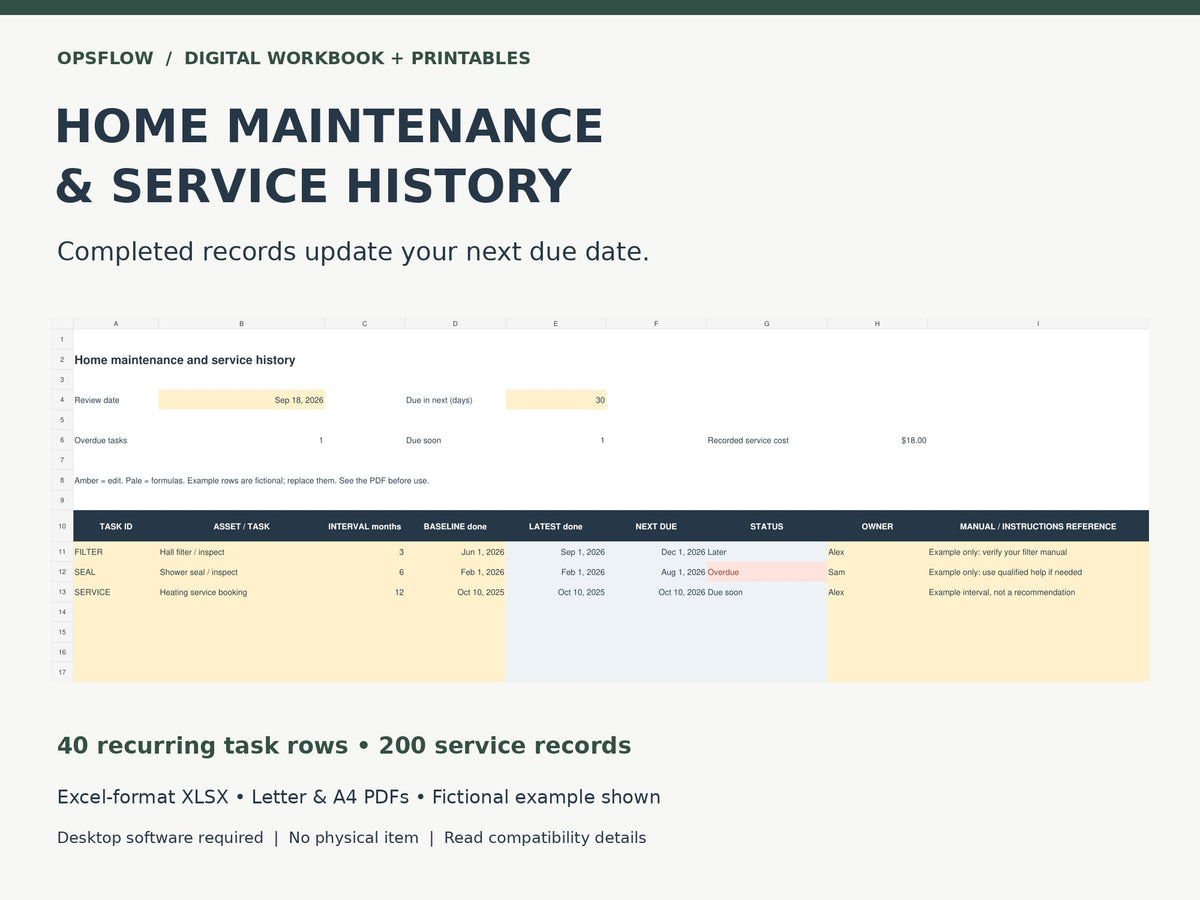
Task: Select the verify your filter manual cell
Action: click(1038, 552)
